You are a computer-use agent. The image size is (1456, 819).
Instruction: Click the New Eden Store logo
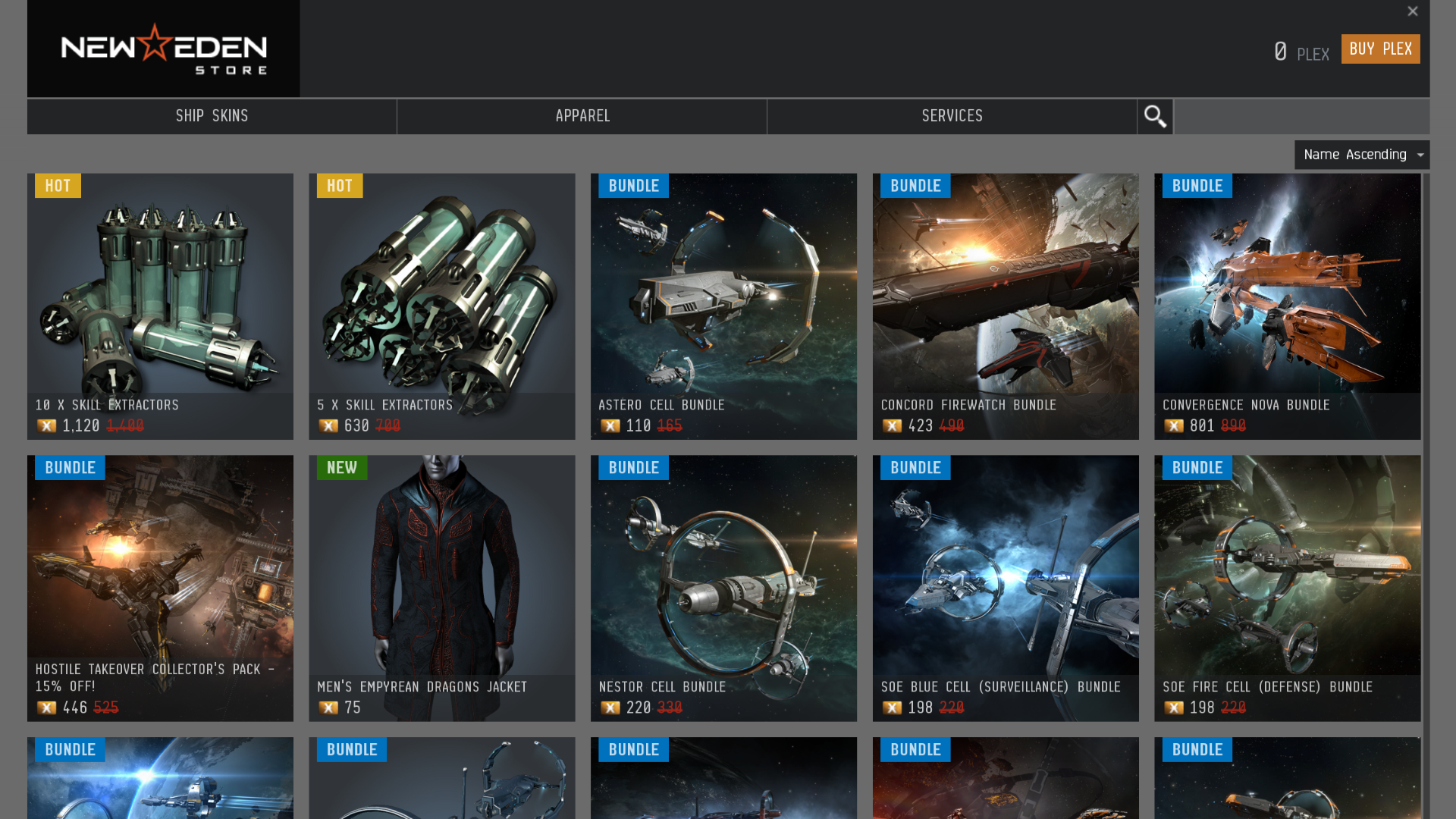(x=164, y=49)
